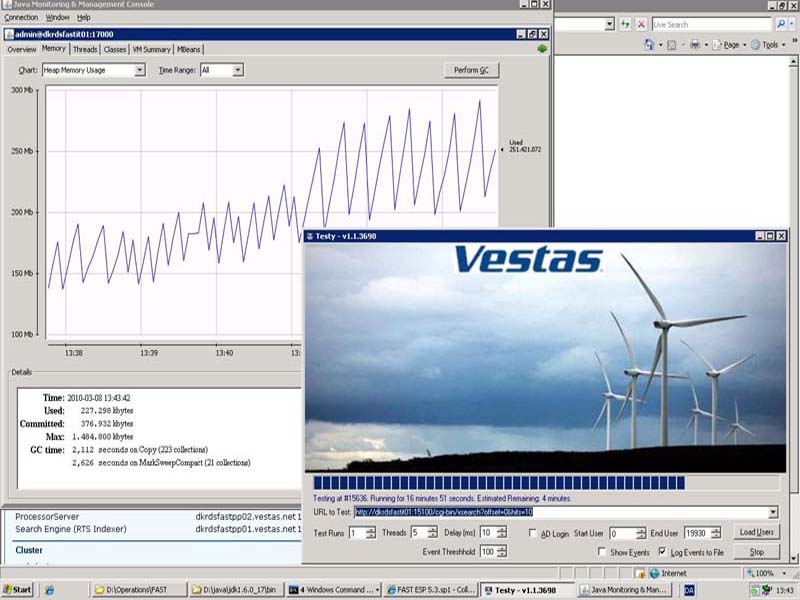
Task: Switch to the D:\Operations\FAST taskbar window
Action: (139, 590)
